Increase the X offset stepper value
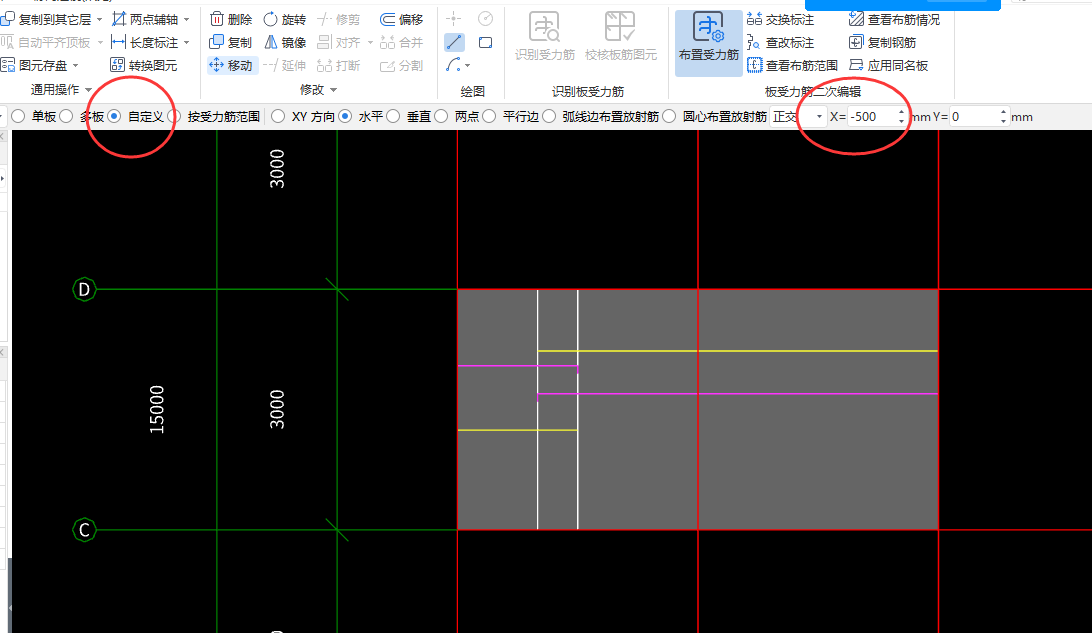1092x633 pixels. (902, 112)
